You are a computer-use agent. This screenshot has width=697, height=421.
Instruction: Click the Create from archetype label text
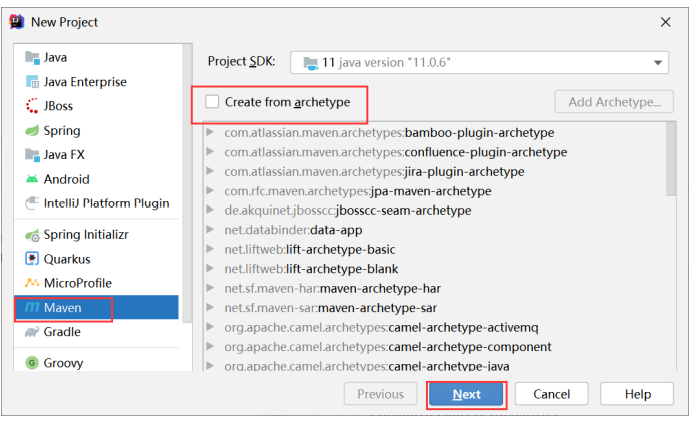pos(287,102)
